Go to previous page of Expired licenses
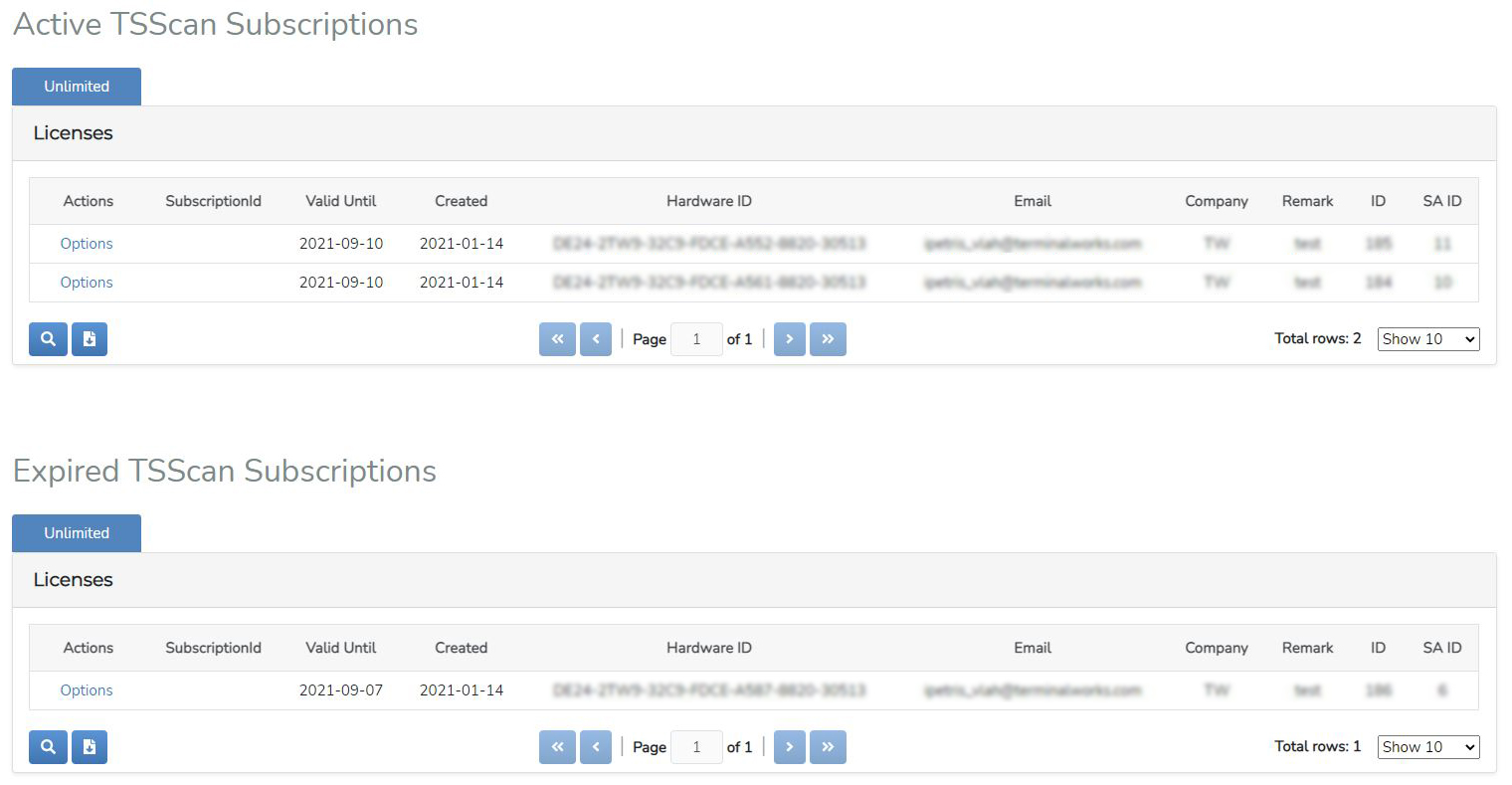The width and height of the screenshot is (1512, 785). 595,747
